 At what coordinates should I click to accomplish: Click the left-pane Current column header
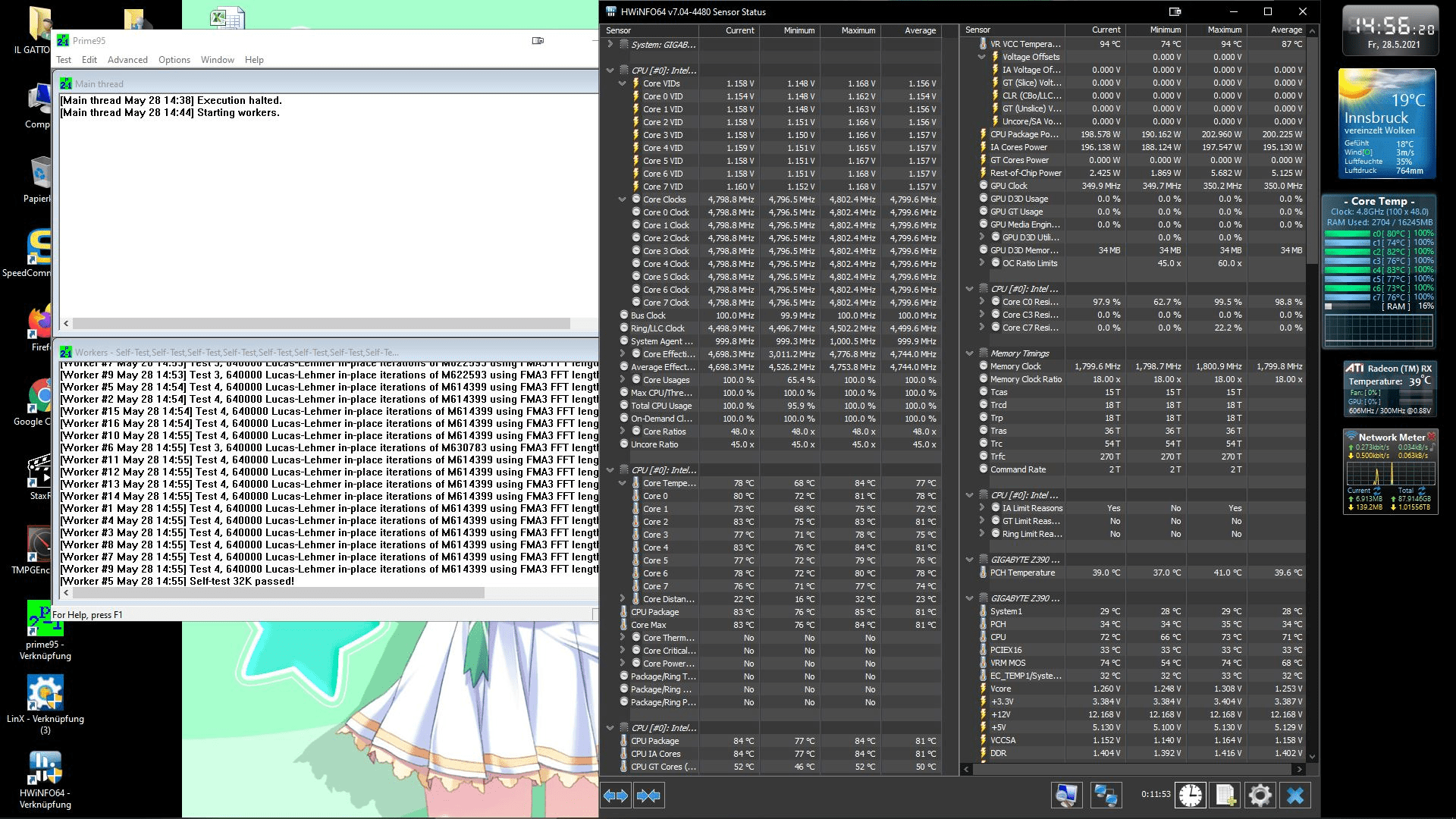[729, 30]
